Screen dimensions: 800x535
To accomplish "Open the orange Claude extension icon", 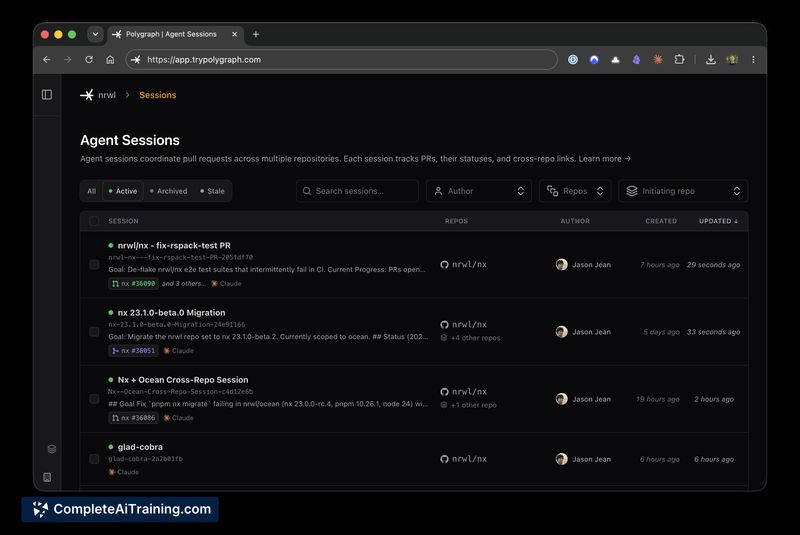I will tap(658, 60).
